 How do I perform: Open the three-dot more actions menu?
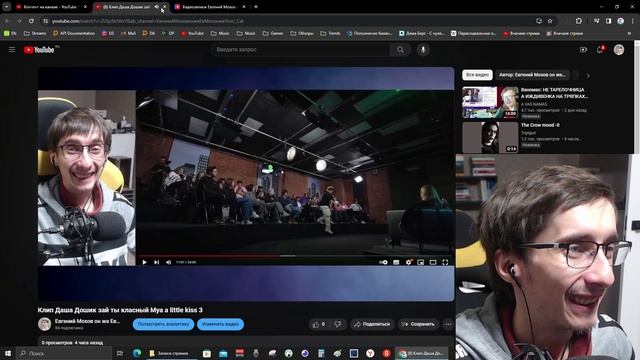pyautogui.click(x=448, y=324)
